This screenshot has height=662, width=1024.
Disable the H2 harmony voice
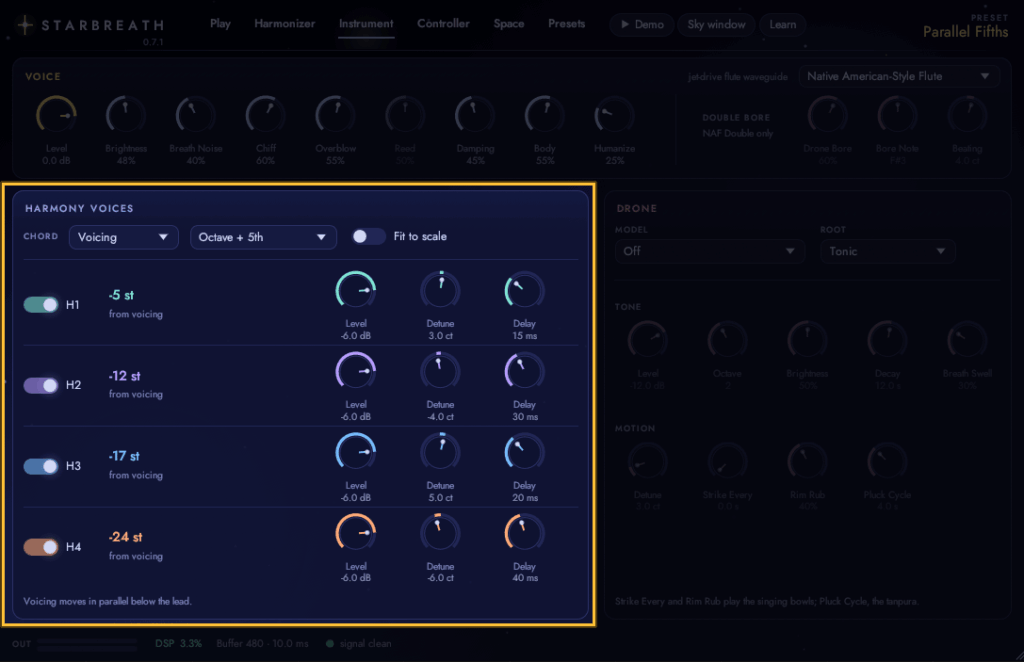pos(41,385)
